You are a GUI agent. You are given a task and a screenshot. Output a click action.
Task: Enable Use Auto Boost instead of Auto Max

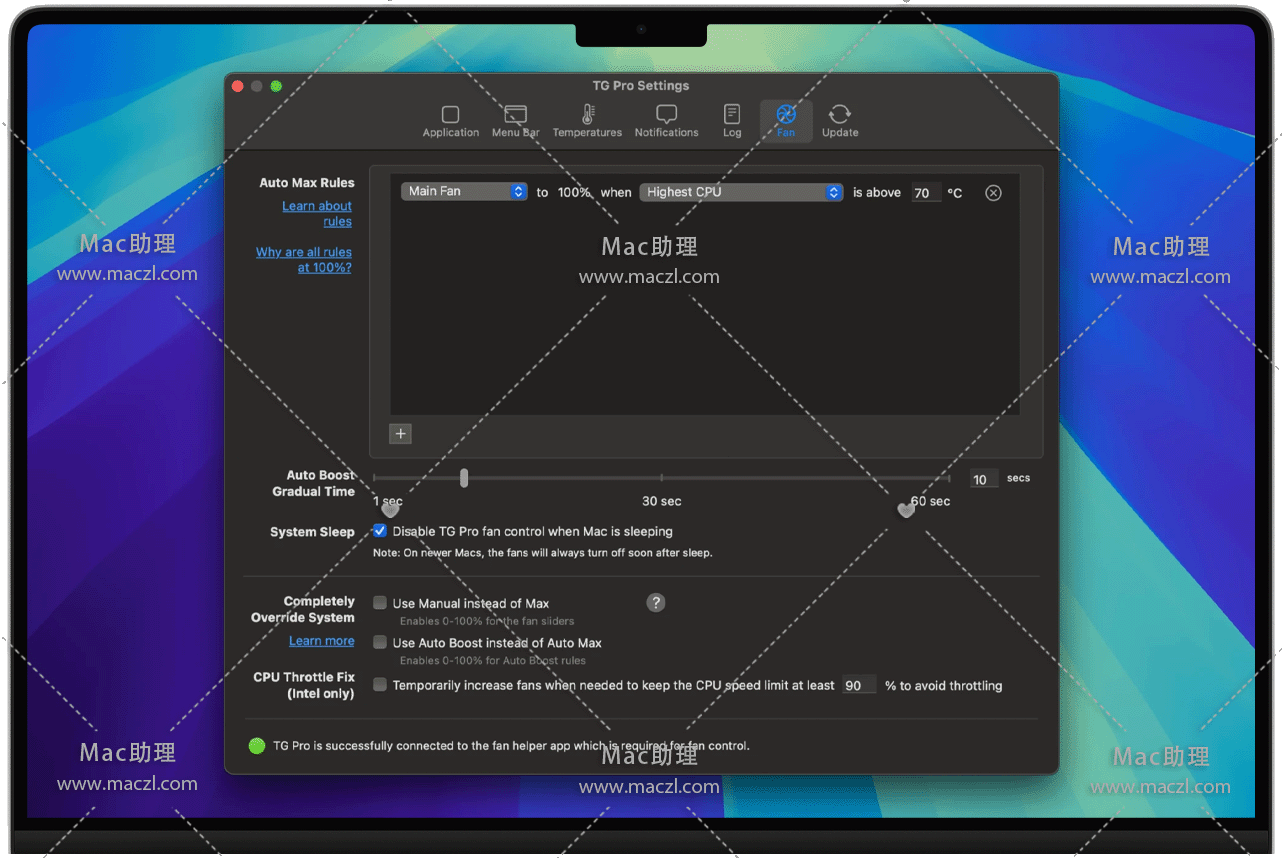coord(380,643)
